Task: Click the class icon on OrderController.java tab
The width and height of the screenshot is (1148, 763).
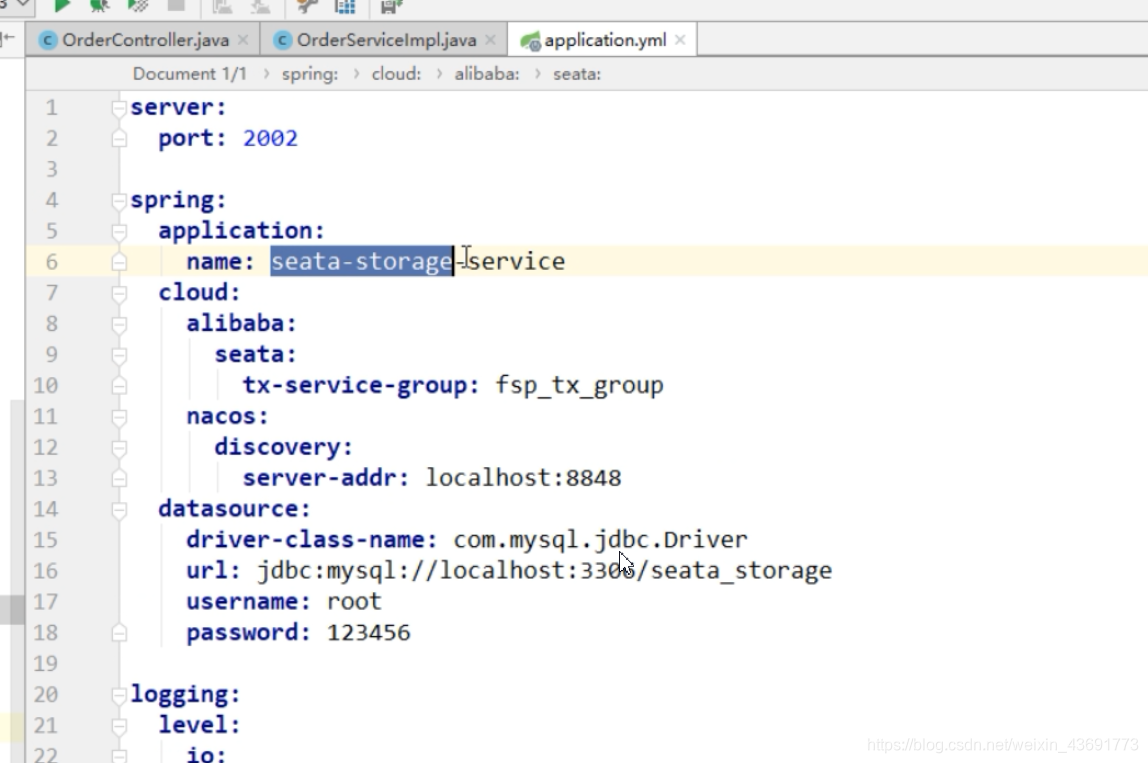Action: coord(48,40)
